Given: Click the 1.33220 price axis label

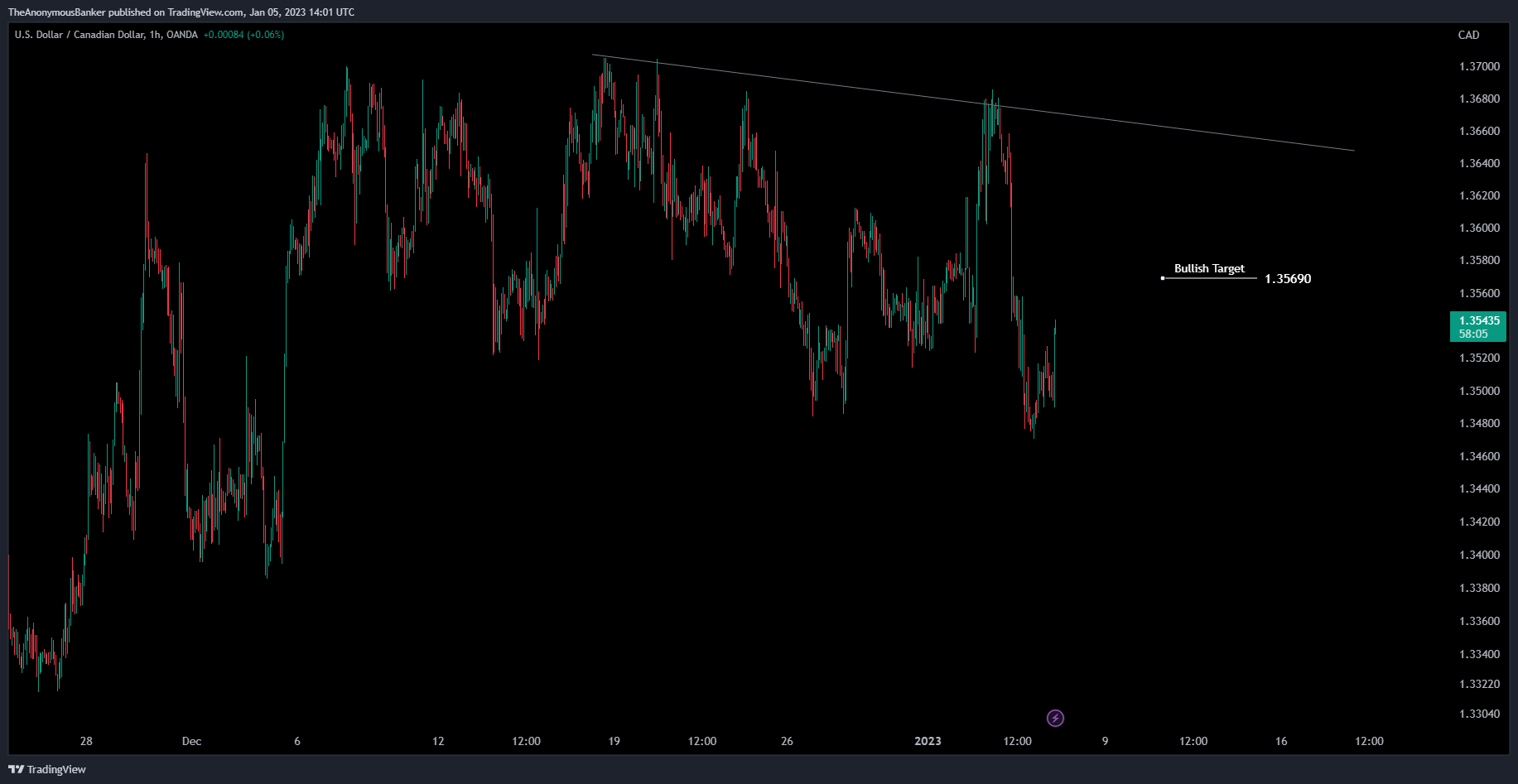Looking at the screenshot, I should [1479, 684].
